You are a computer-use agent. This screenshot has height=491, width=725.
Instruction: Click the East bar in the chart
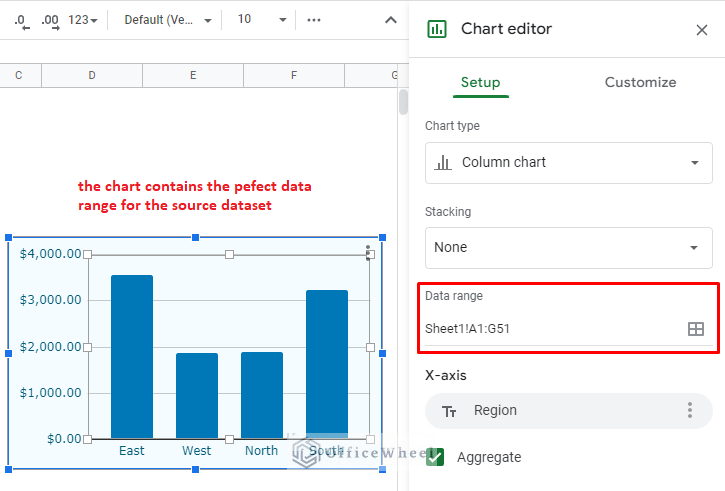132,356
